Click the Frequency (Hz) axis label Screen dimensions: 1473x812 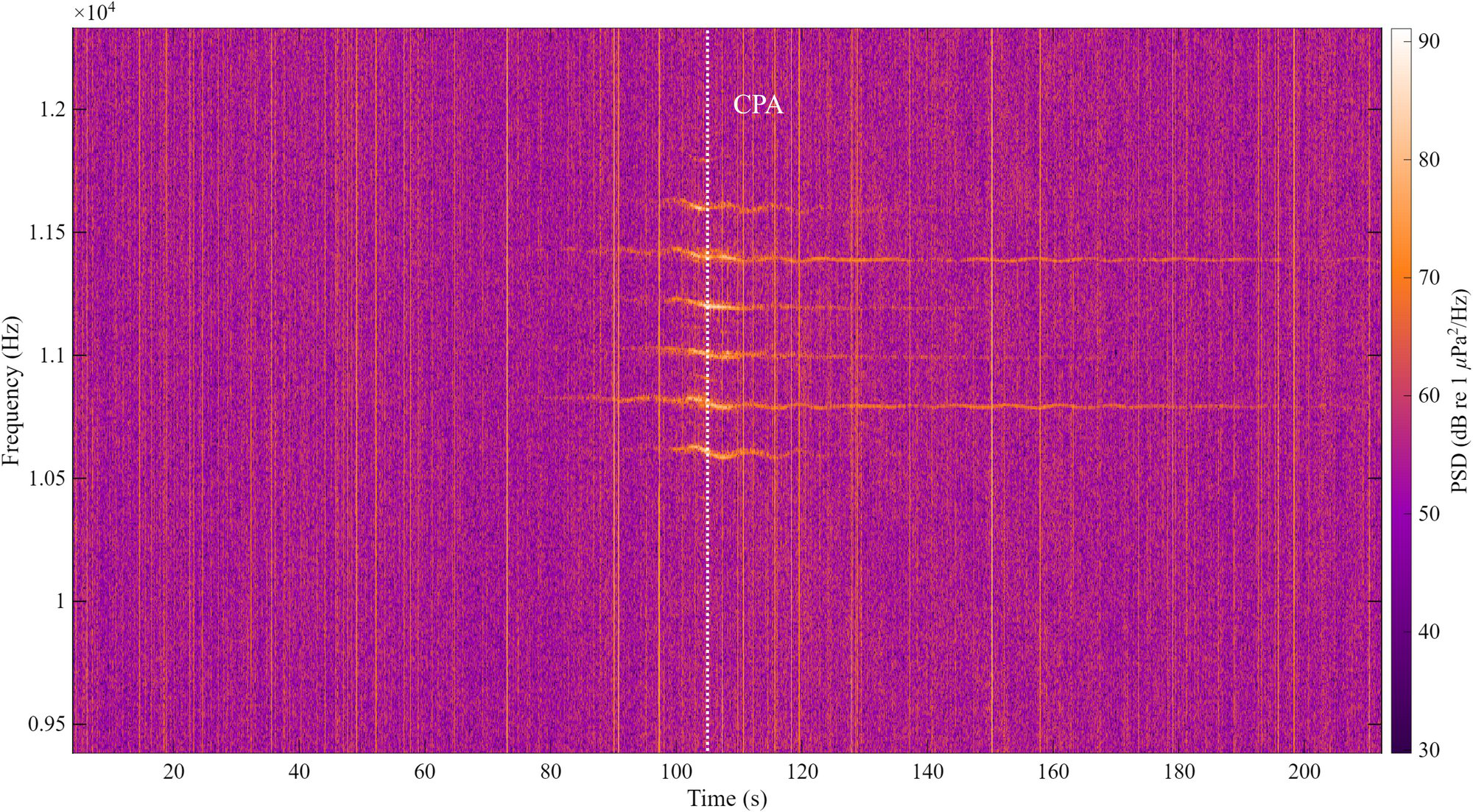tap(11, 391)
